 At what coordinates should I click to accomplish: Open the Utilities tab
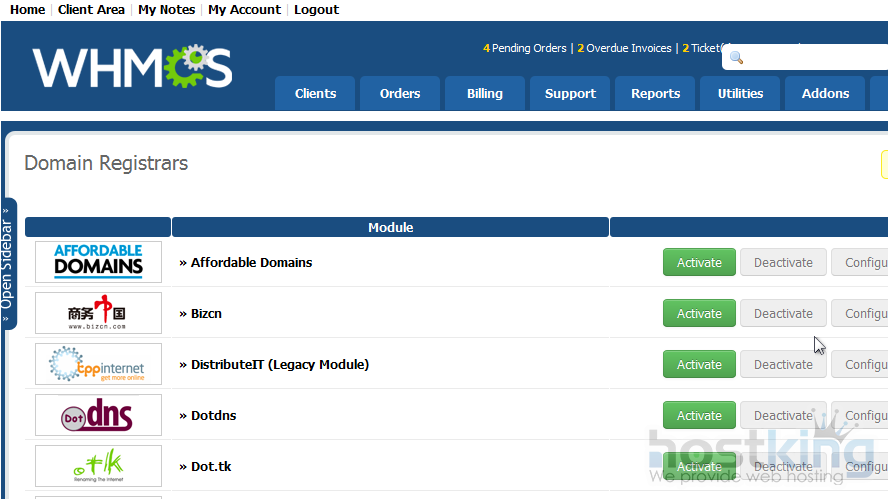(740, 94)
